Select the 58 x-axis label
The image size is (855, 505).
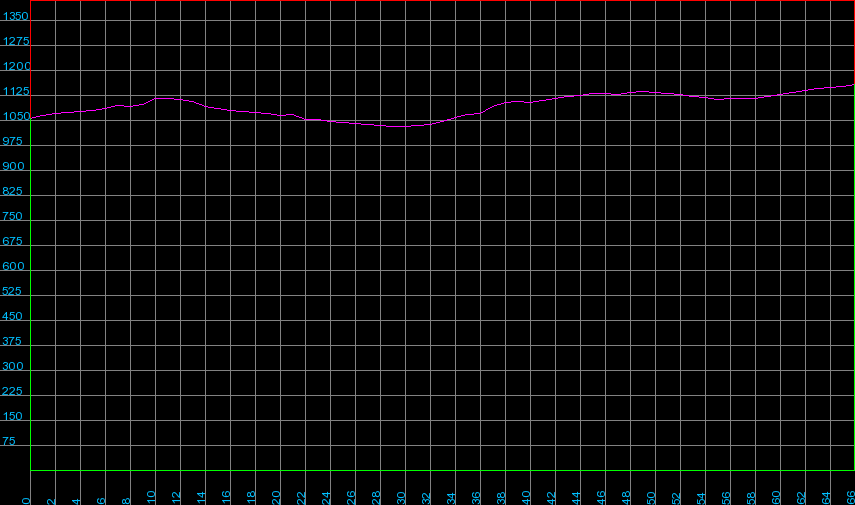751,498
